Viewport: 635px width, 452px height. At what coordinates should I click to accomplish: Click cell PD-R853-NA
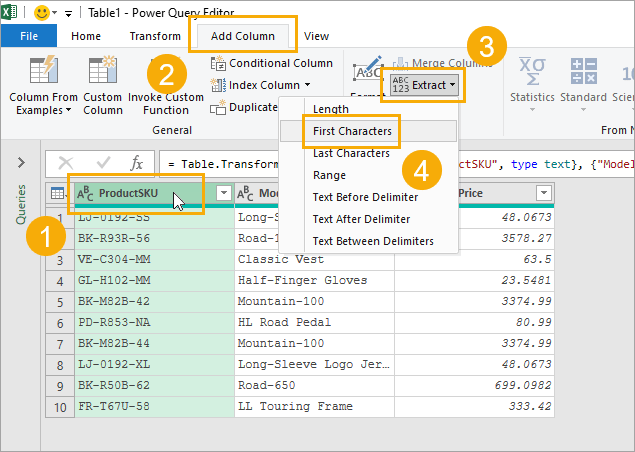pos(154,322)
